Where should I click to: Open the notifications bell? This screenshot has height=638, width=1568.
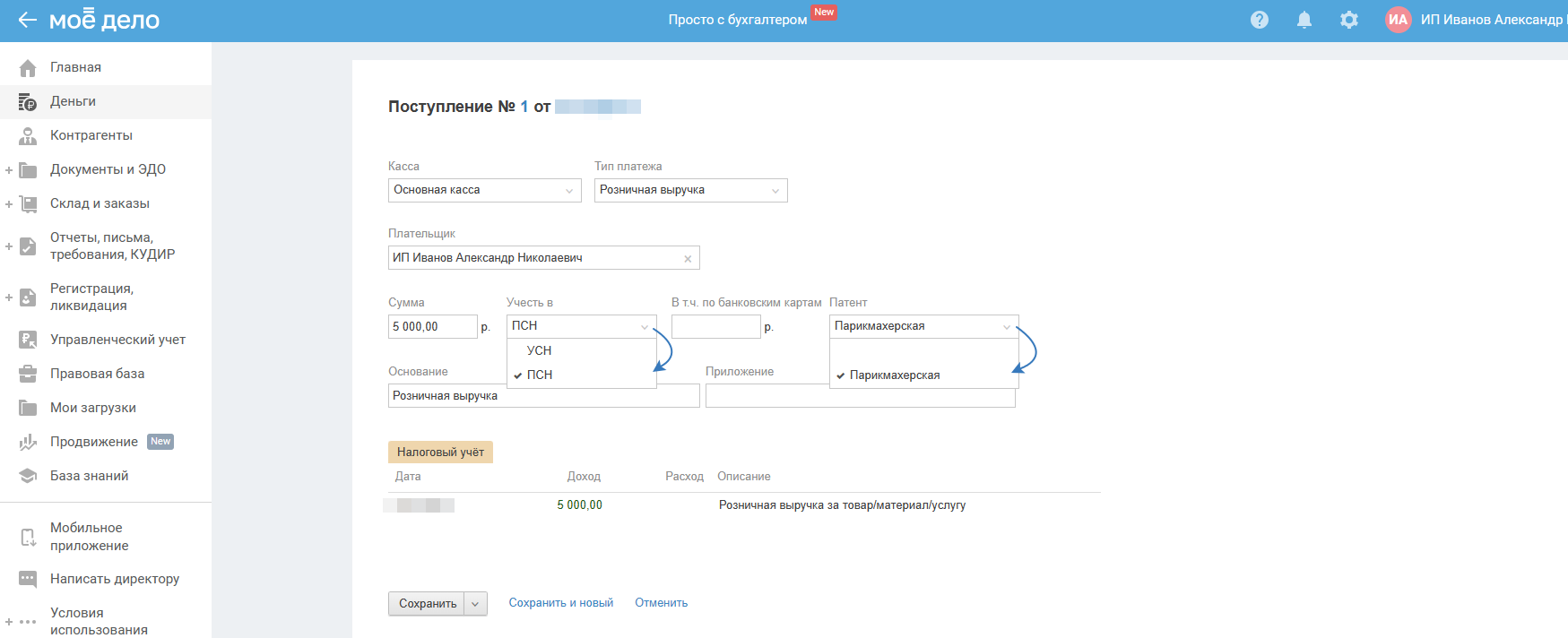1304,20
